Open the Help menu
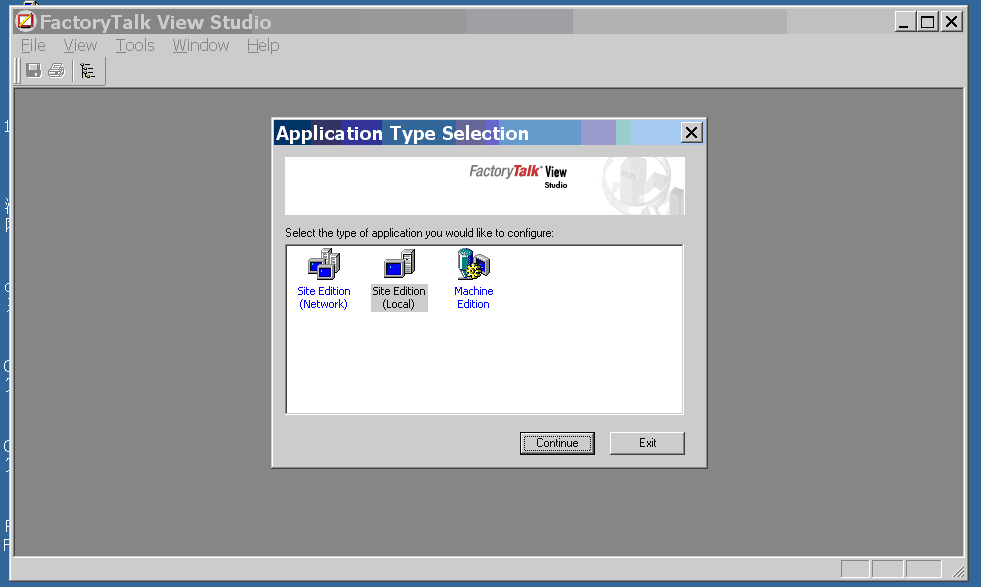The height and width of the screenshot is (587, 981). pos(263,46)
